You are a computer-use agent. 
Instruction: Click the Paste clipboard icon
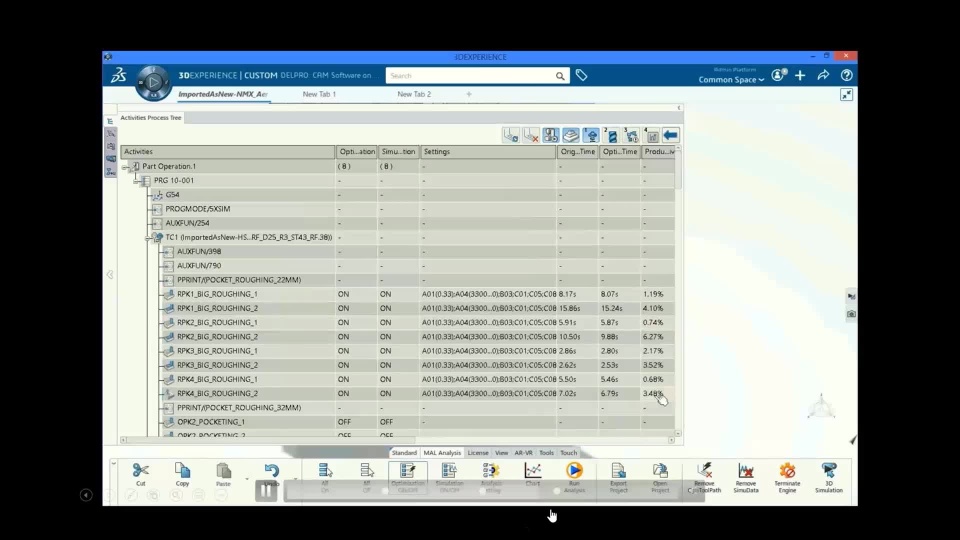pyautogui.click(x=223, y=470)
